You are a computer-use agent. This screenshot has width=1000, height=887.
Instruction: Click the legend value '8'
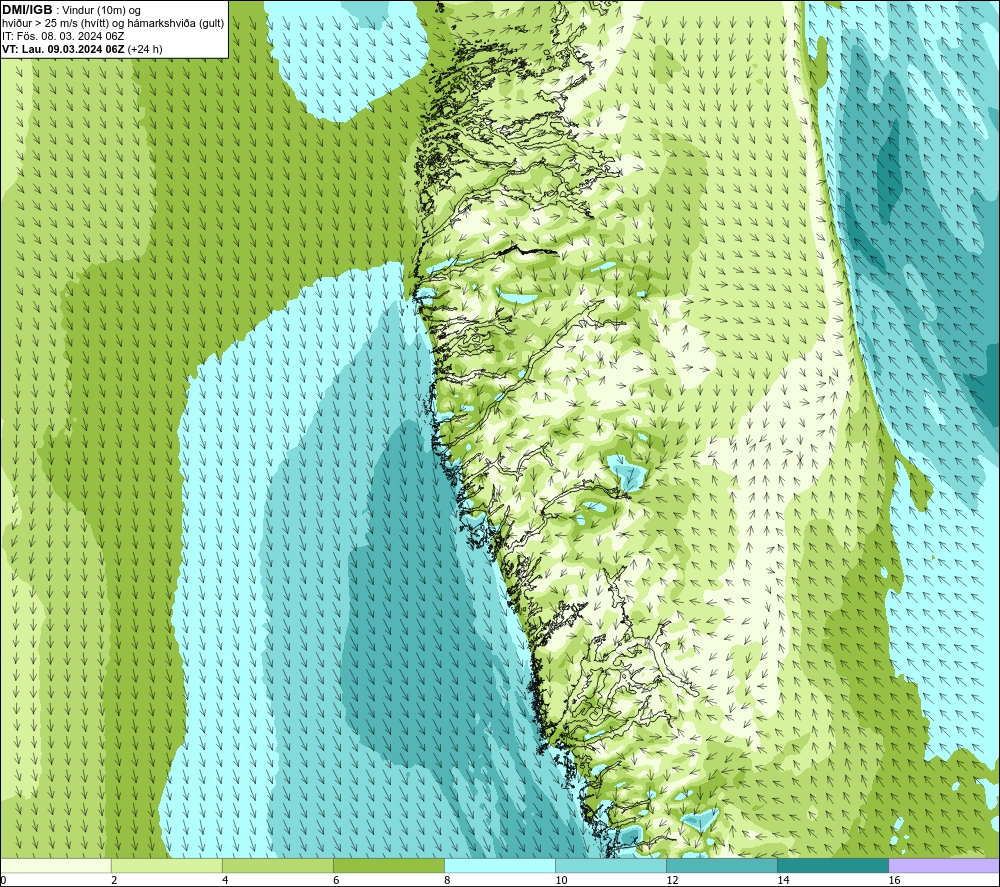[447, 881]
